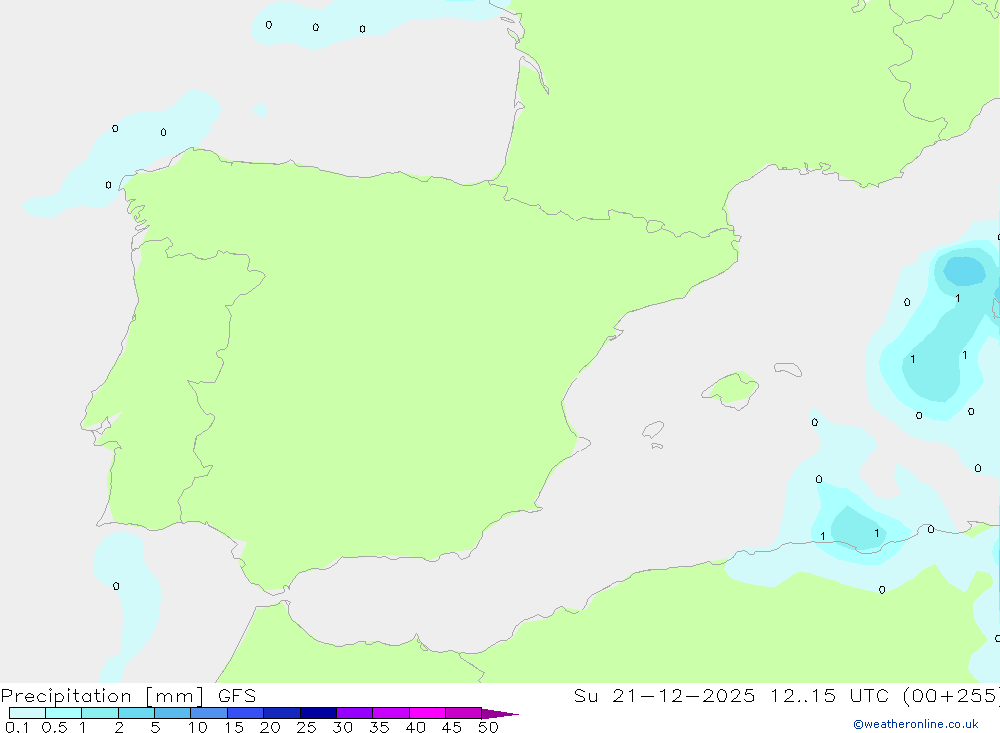The height and width of the screenshot is (733, 1000).
Task: Select the 25–30 mm navy legend swatch
Action: 318,713
